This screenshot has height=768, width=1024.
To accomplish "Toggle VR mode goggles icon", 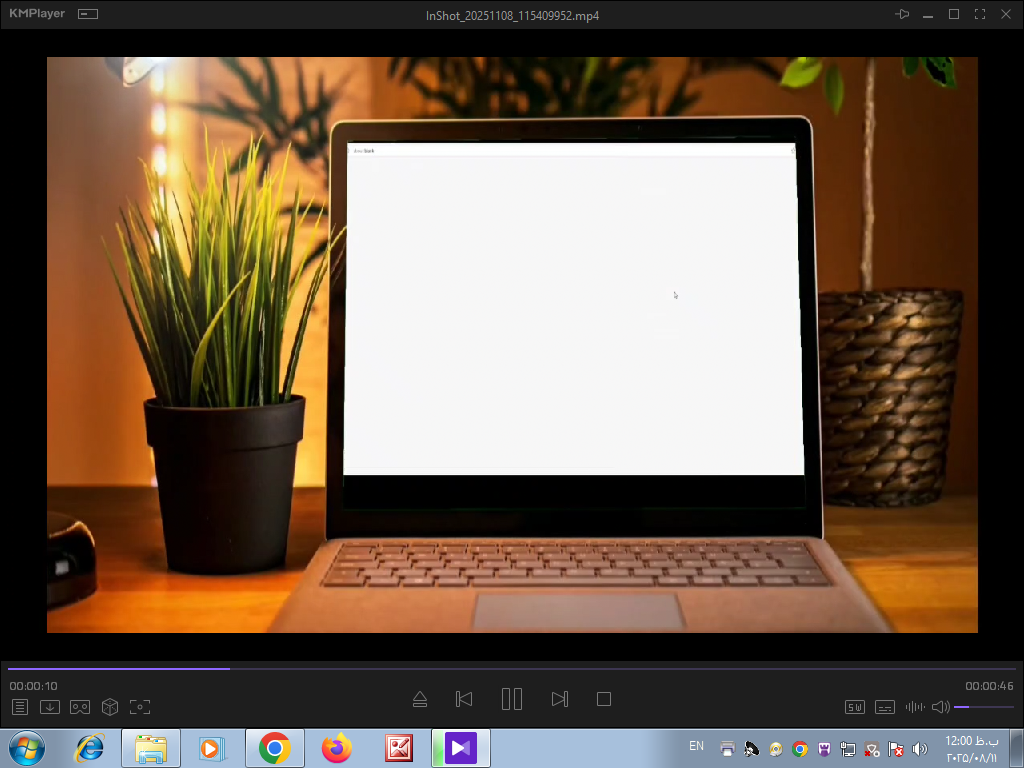I will click(x=80, y=707).
